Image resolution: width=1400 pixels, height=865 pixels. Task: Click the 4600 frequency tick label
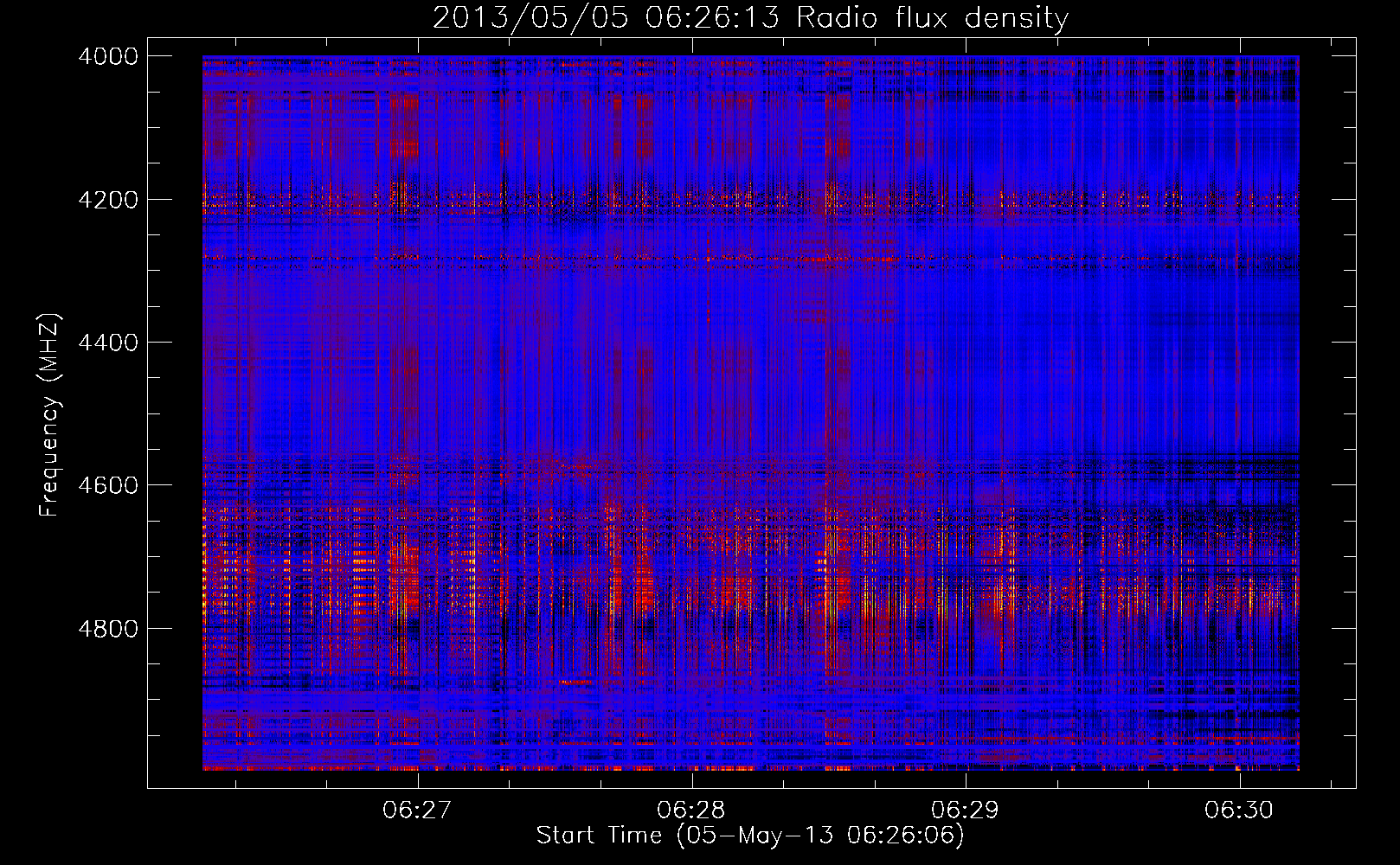click(107, 485)
